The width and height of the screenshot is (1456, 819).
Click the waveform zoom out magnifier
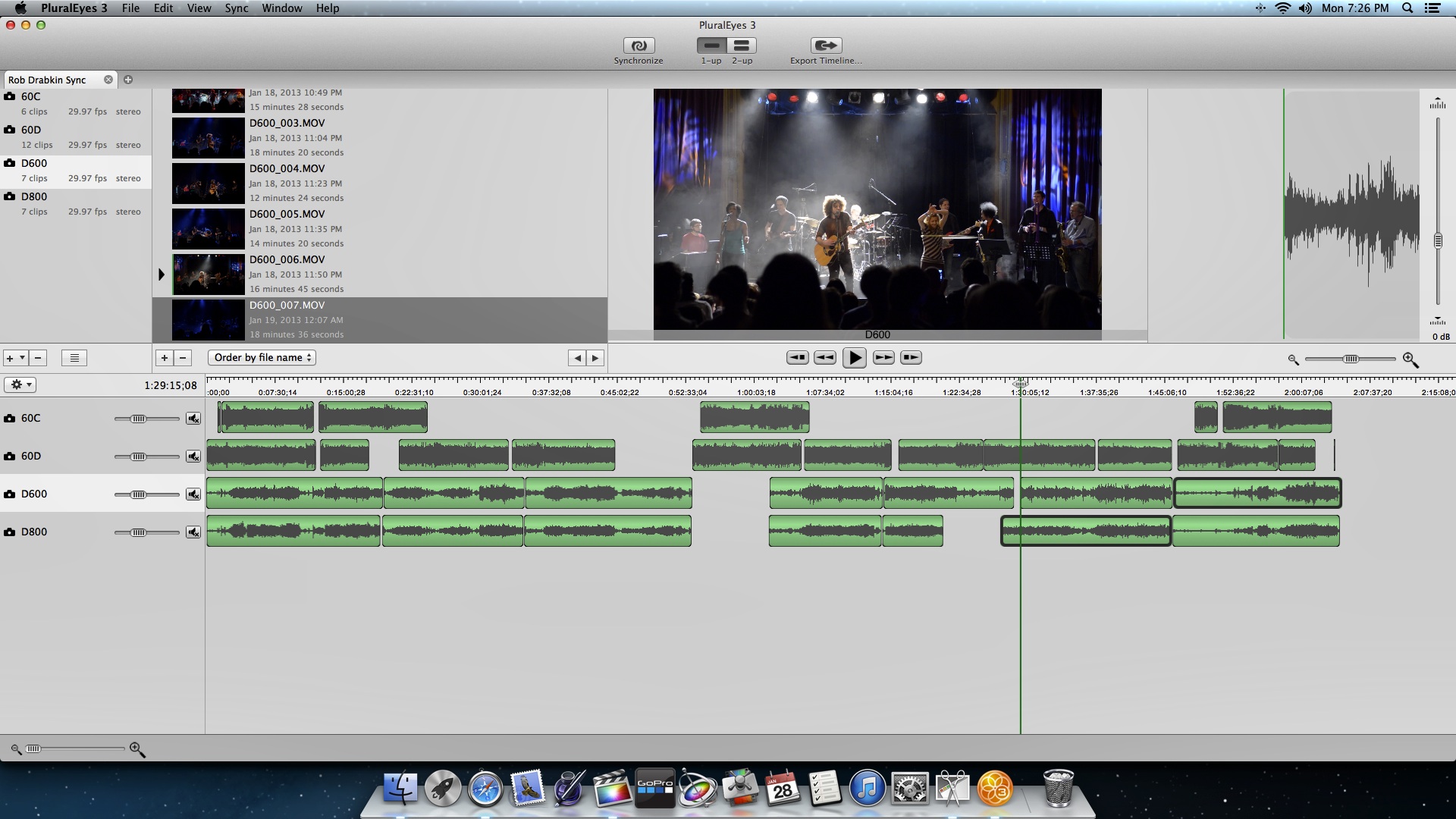point(1293,359)
